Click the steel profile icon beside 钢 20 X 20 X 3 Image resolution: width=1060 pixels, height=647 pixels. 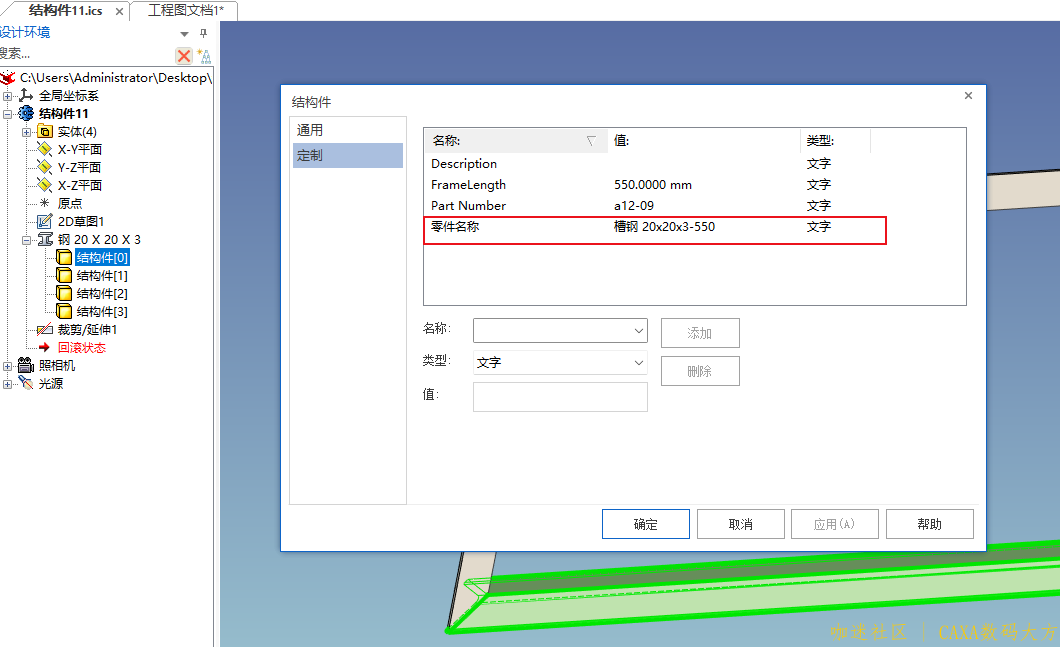click(45, 239)
